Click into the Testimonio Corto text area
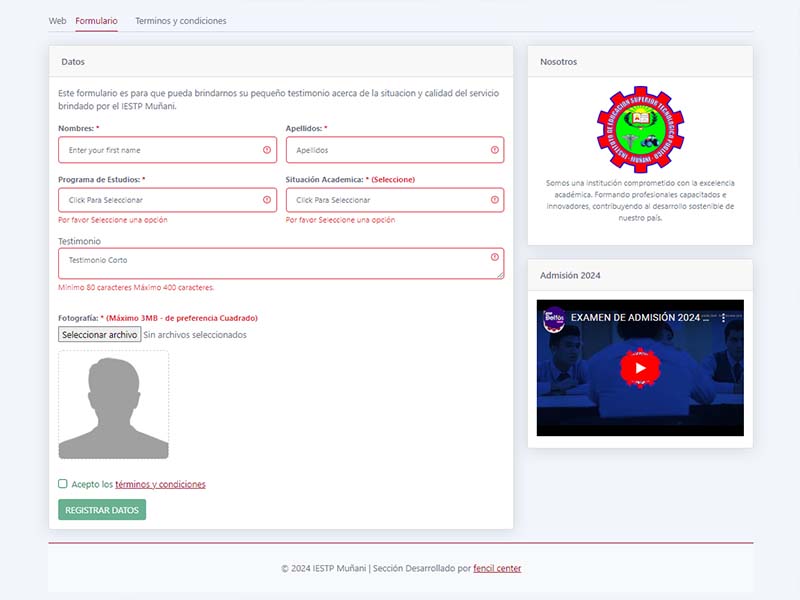800x600 pixels. (270, 264)
